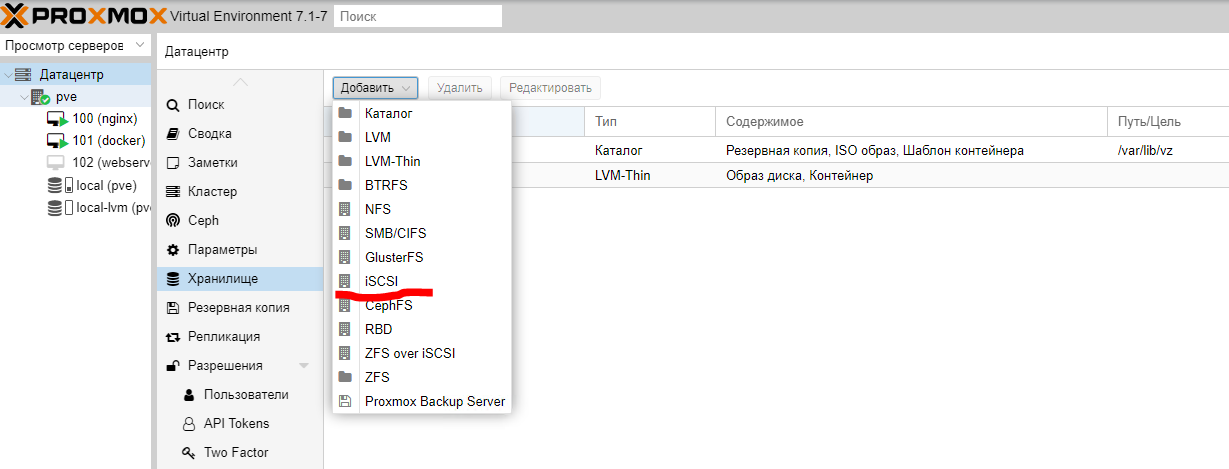Select NFS storage type in menu
Image resolution: width=1229 pixels, height=469 pixels.
378,209
